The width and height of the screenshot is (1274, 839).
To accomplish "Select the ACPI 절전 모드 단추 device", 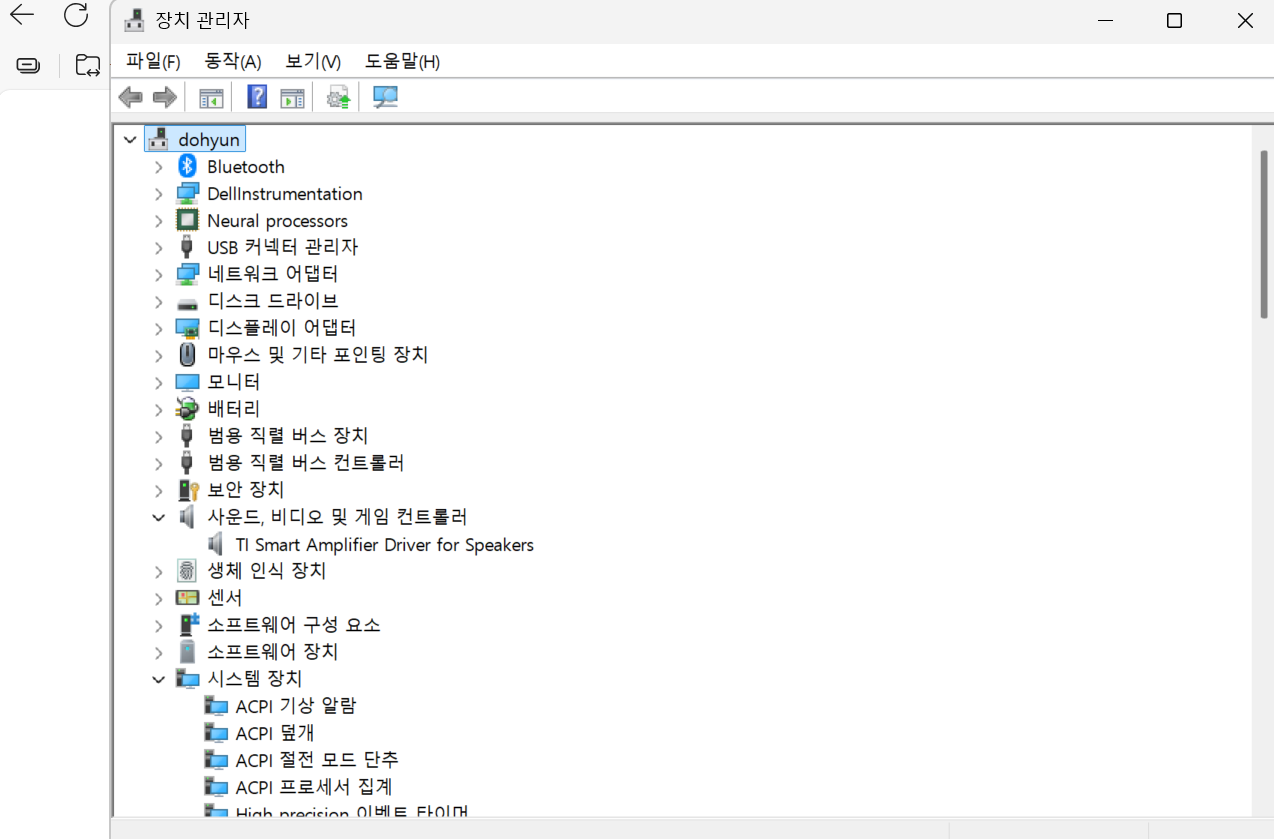I will pos(317,760).
